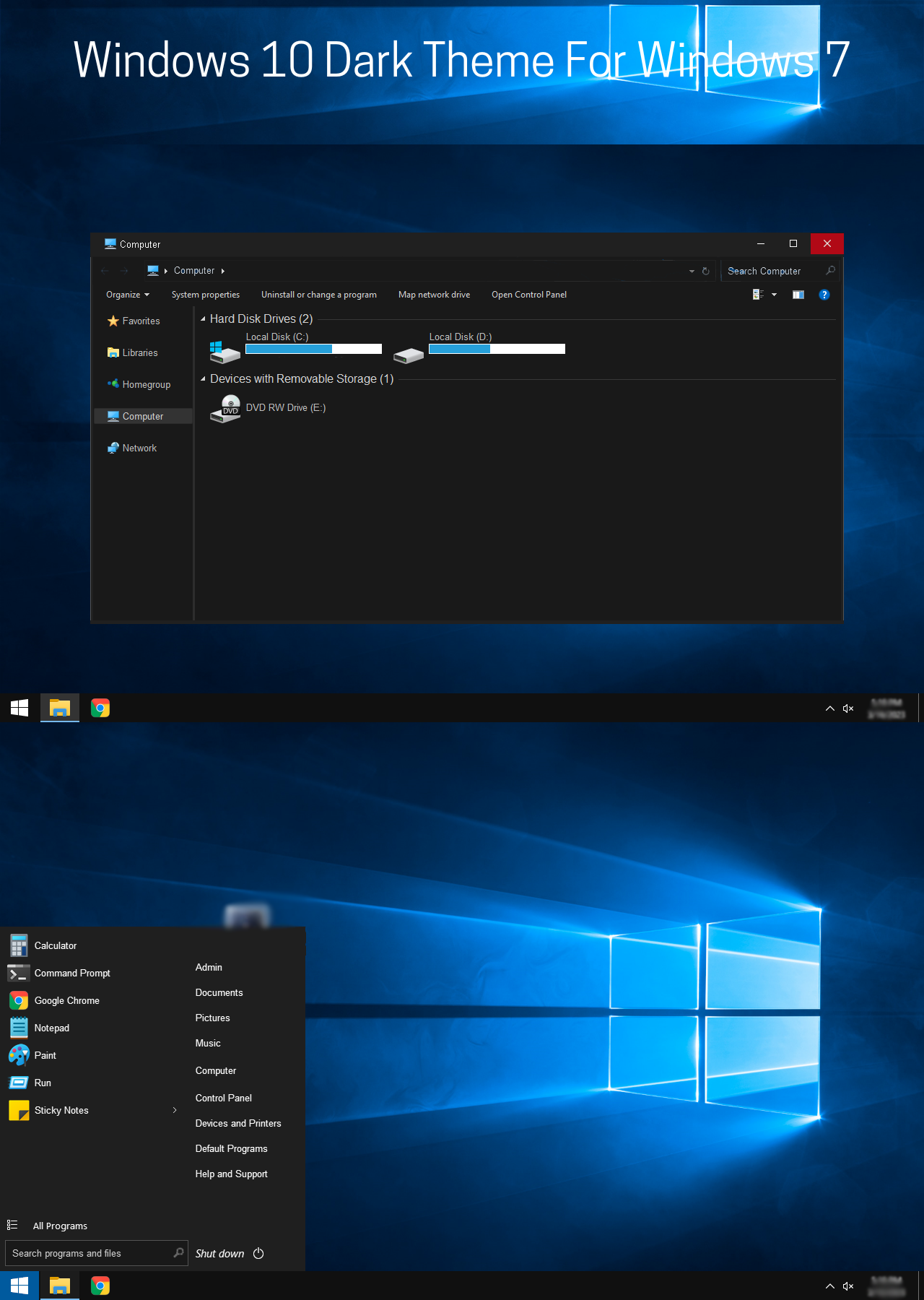Open Help and Support from Start menu

click(x=231, y=1174)
